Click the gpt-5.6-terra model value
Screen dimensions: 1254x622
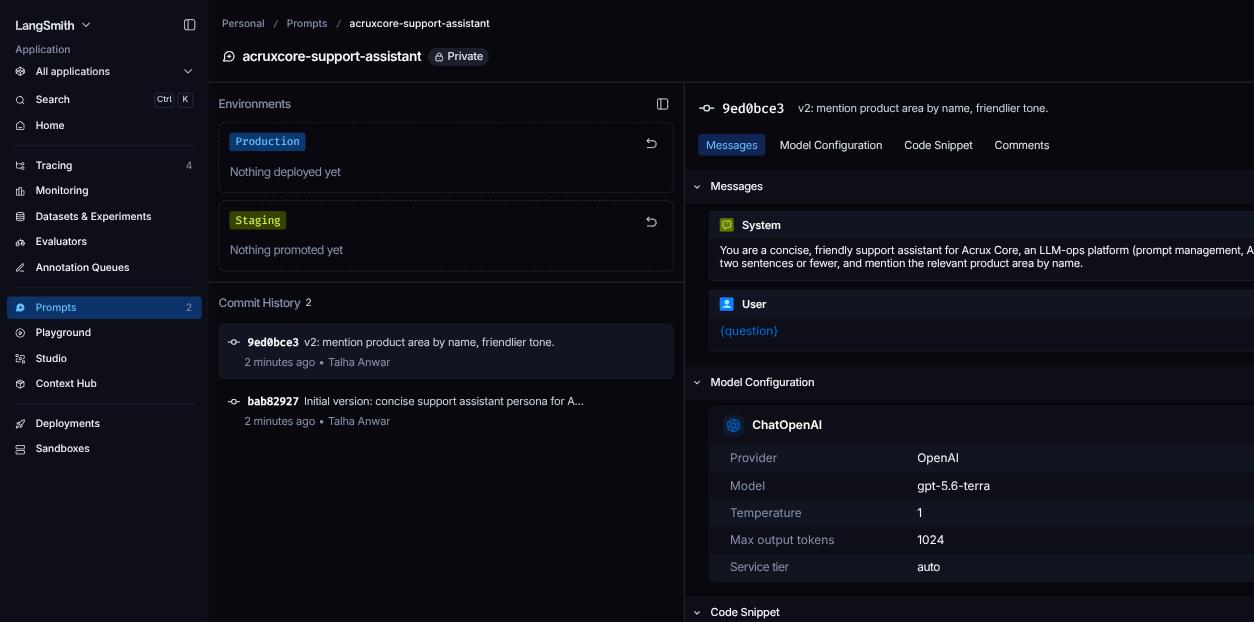(x=953, y=486)
